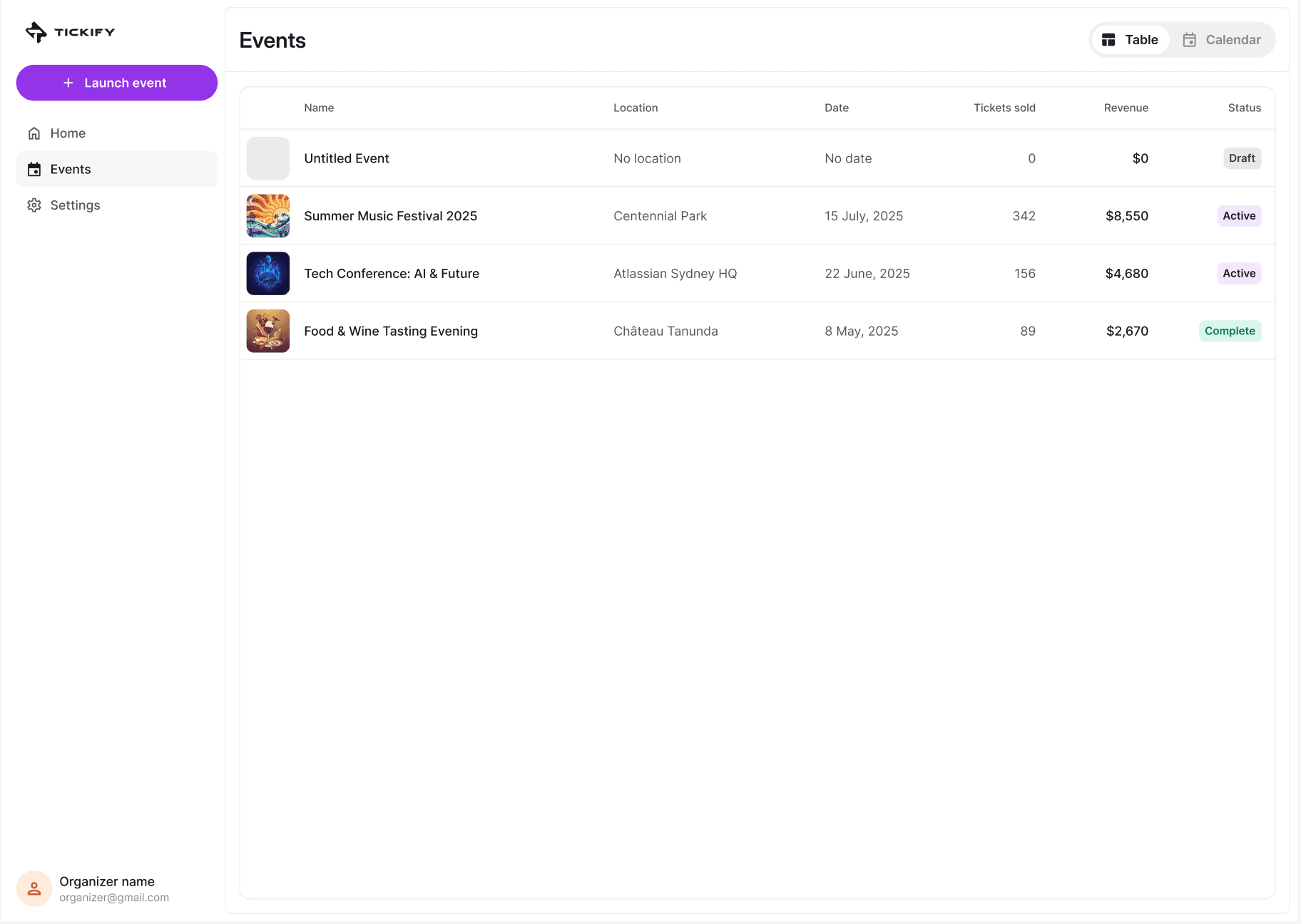Click the Date column header

coord(837,108)
